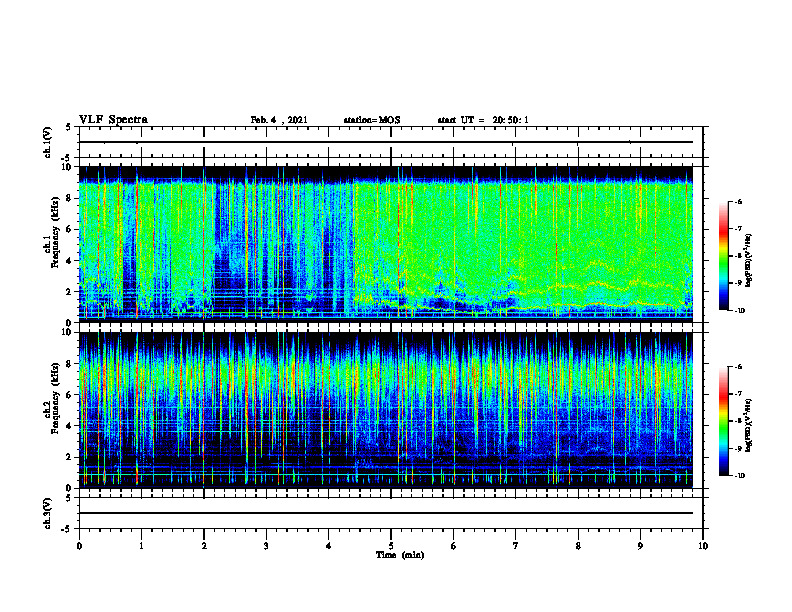Click the "VLF Spectra" plot title

click(x=113, y=120)
